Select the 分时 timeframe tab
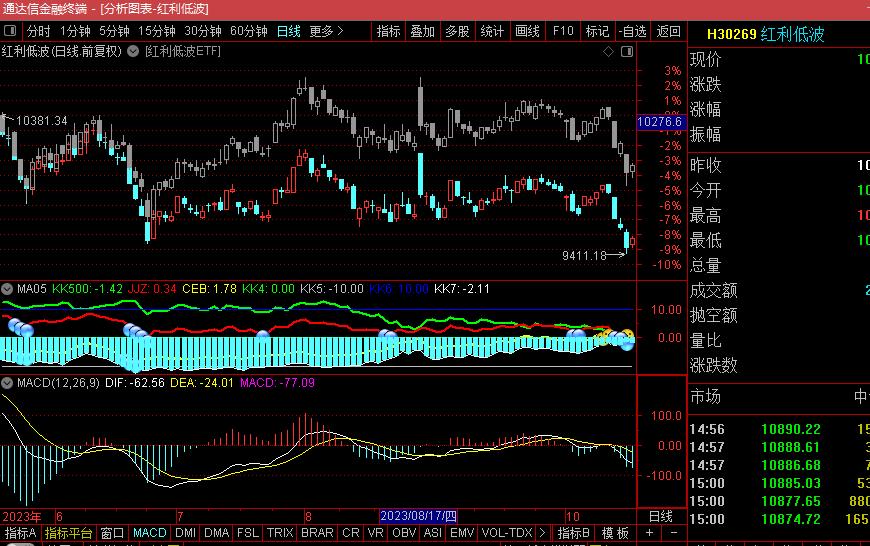The width and height of the screenshot is (870, 546). click(x=38, y=31)
